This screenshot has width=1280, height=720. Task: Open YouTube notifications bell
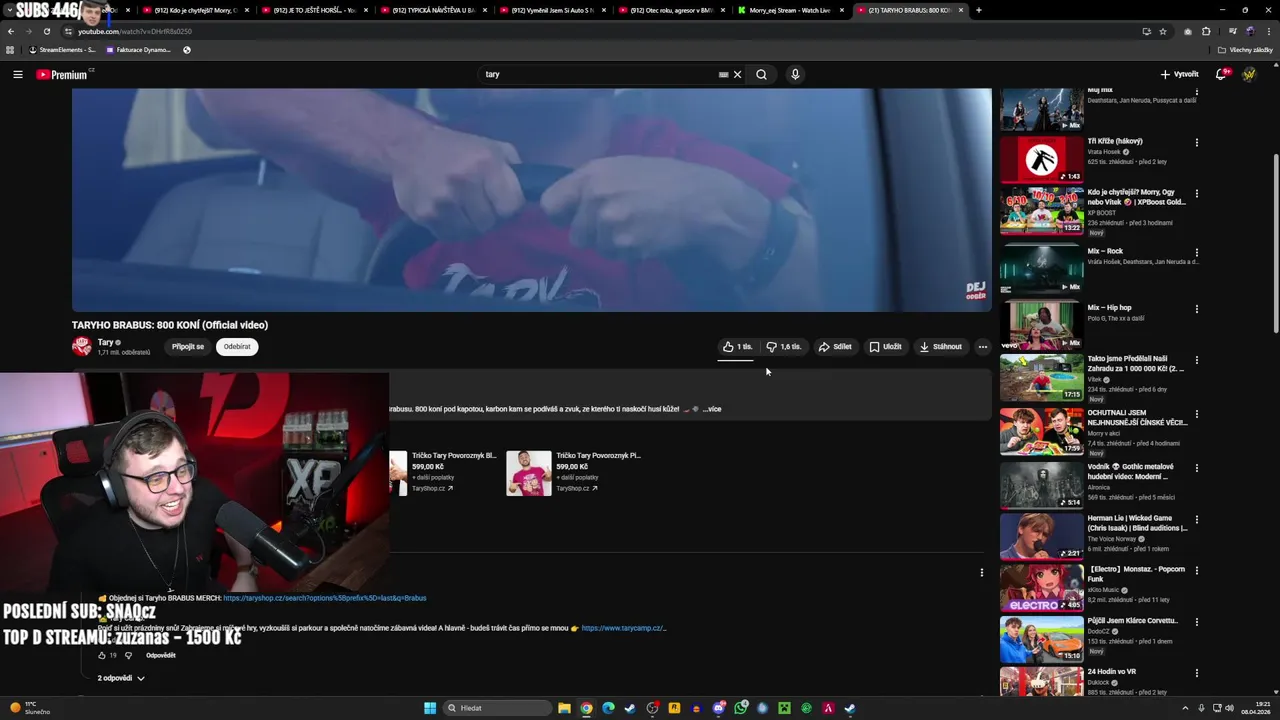click(x=1221, y=74)
